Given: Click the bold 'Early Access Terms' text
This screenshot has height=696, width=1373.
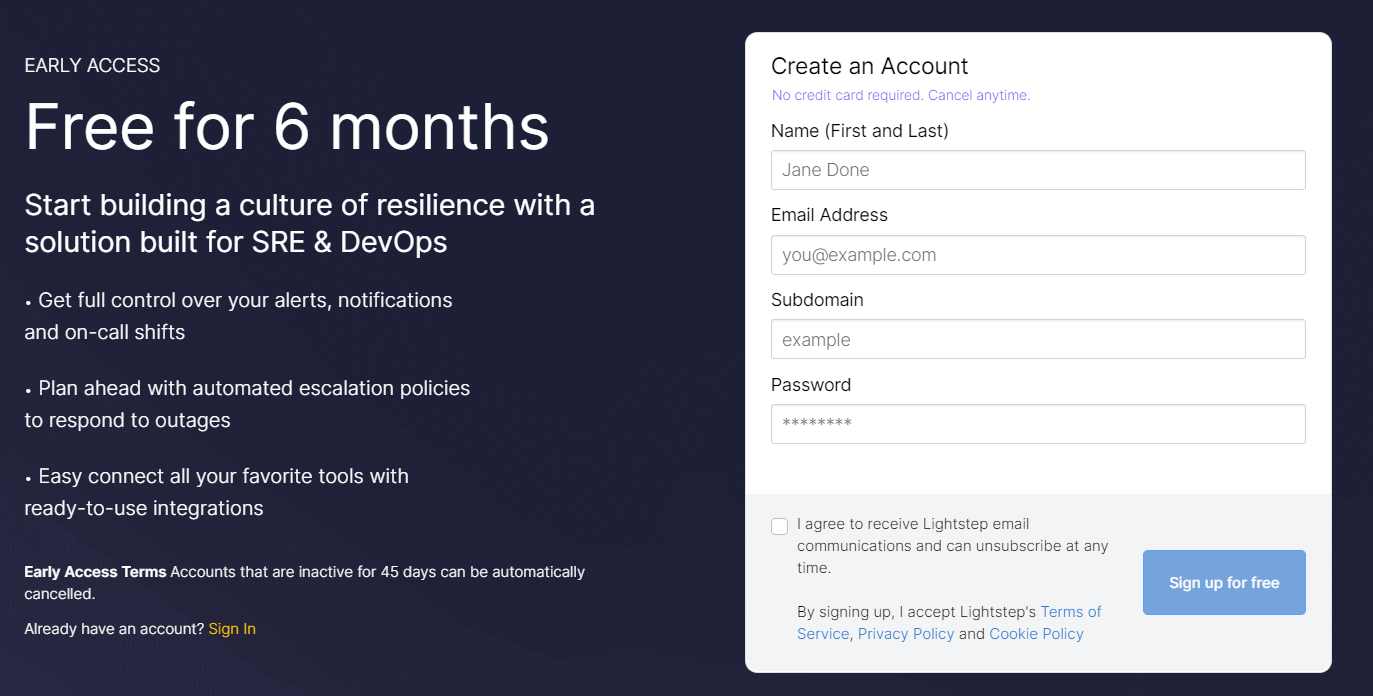Looking at the screenshot, I should (x=95, y=572).
